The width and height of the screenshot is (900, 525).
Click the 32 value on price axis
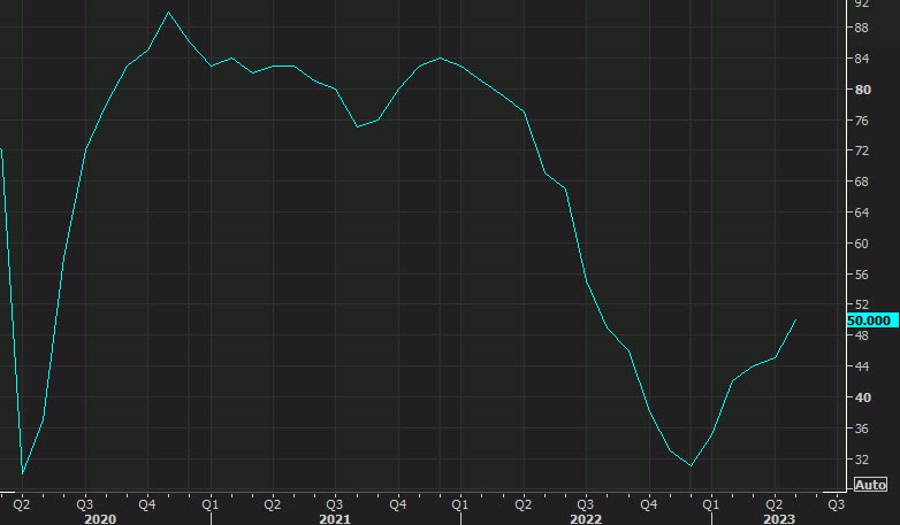click(861, 459)
